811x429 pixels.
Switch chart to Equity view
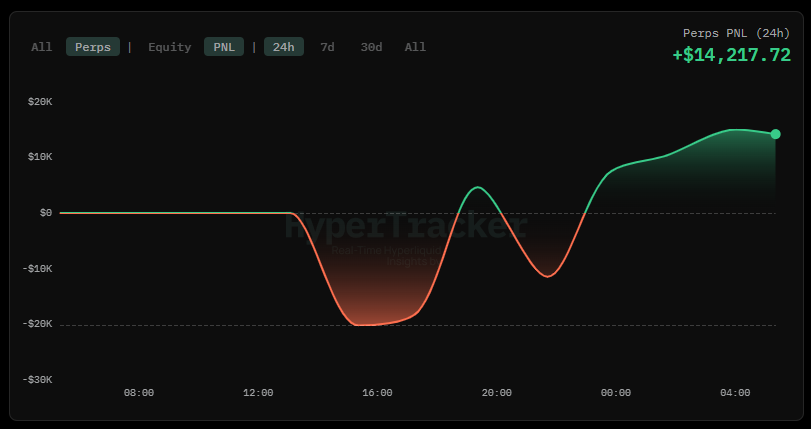click(170, 47)
